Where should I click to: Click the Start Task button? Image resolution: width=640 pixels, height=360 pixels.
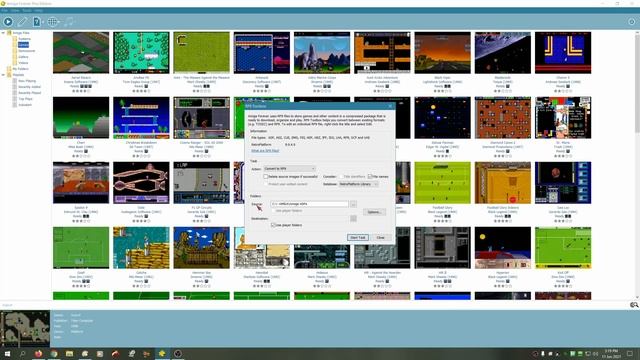click(x=358, y=238)
